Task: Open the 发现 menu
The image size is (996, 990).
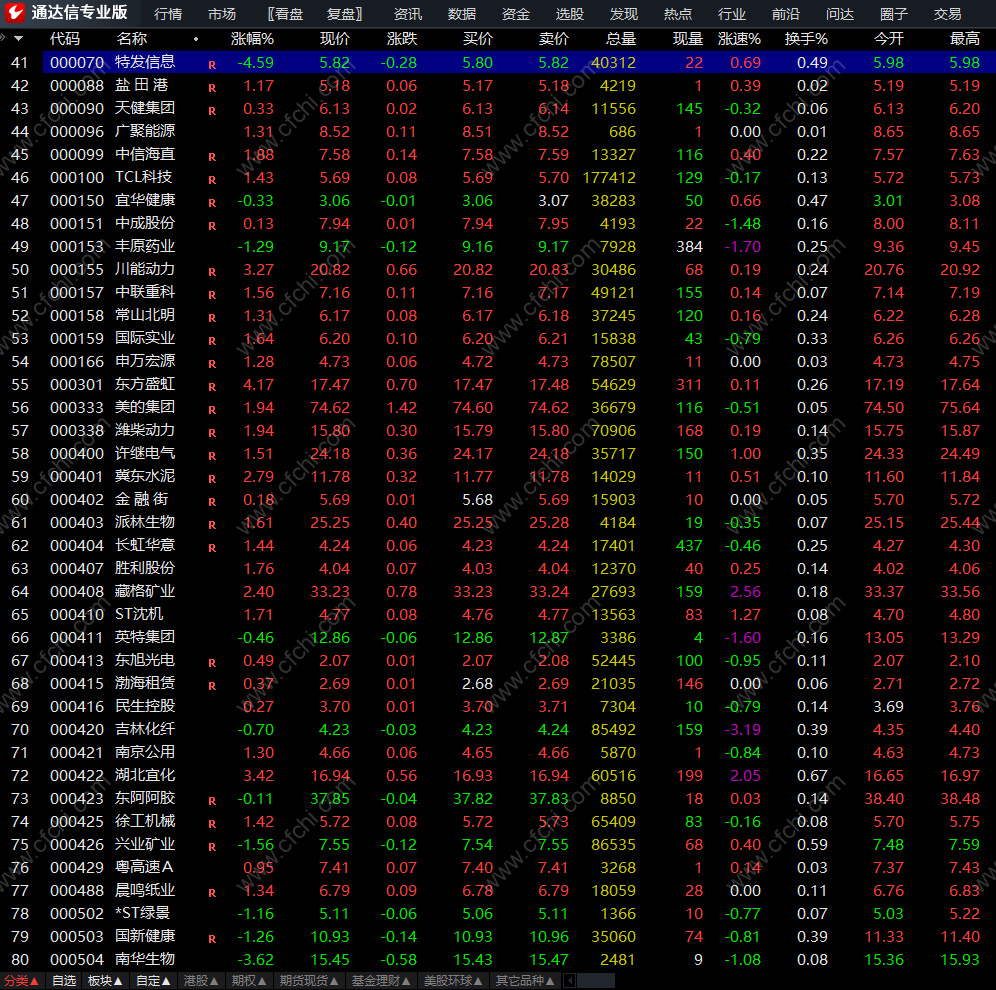Action: (623, 14)
